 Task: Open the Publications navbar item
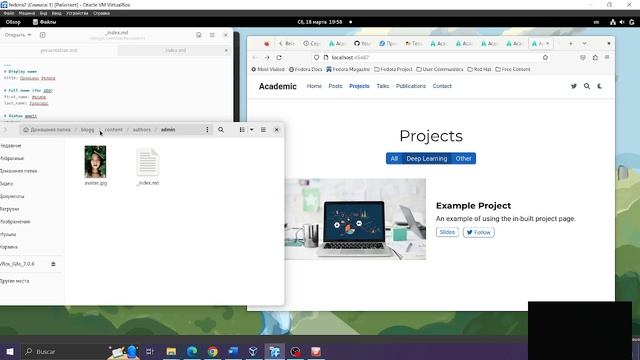[x=411, y=86]
